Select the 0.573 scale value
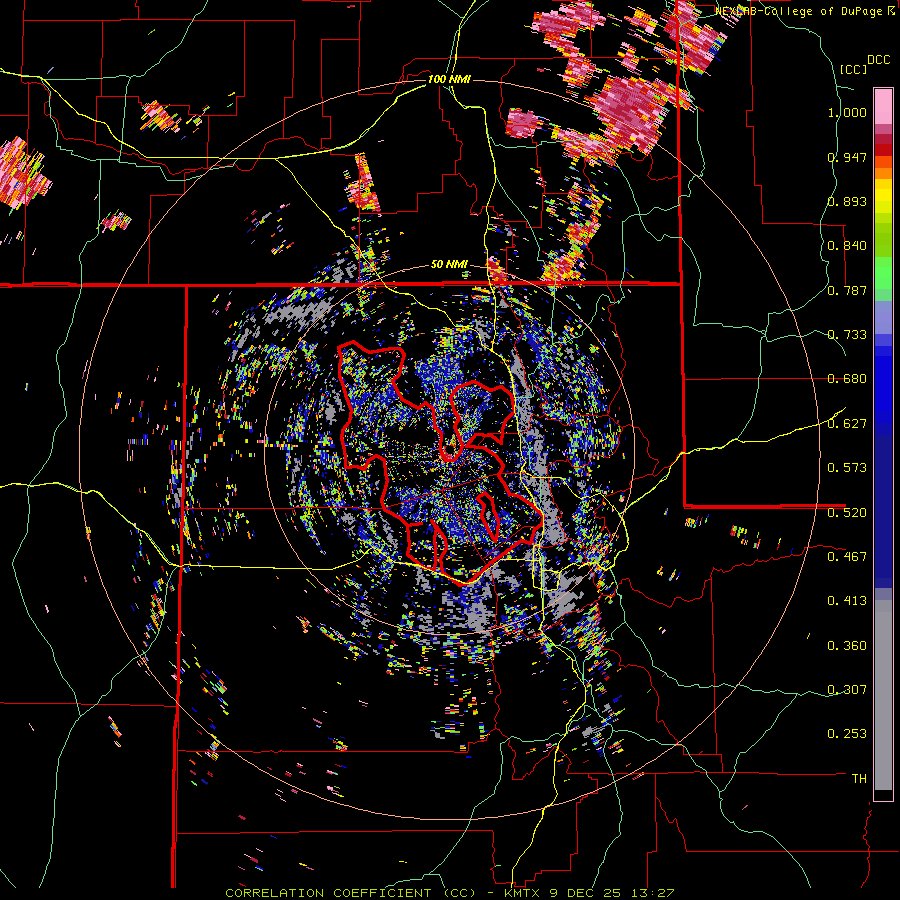 pyautogui.click(x=847, y=467)
